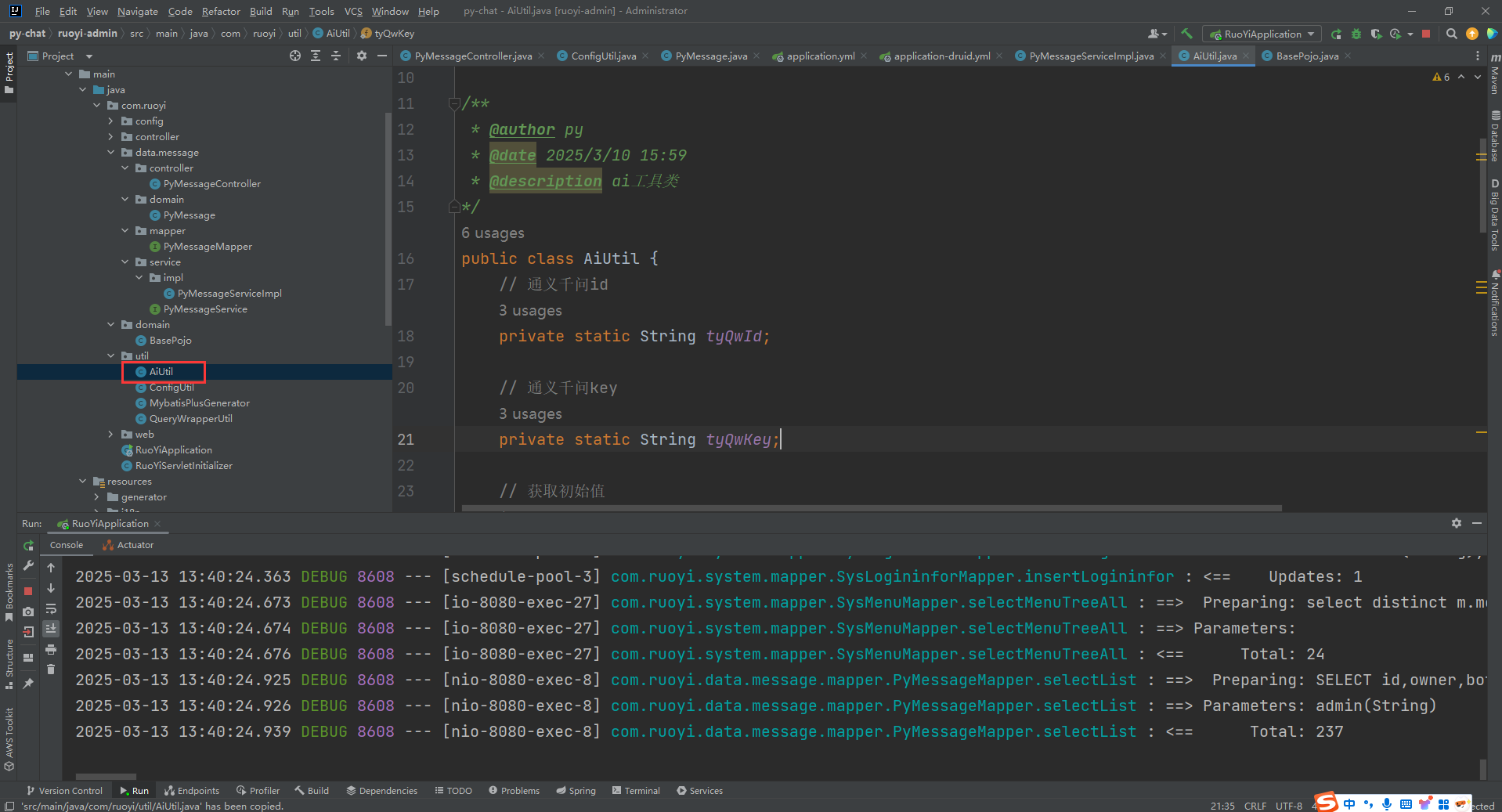Expand the web folder in project tree
The width and height of the screenshot is (1502, 812).
[x=111, y=435]
